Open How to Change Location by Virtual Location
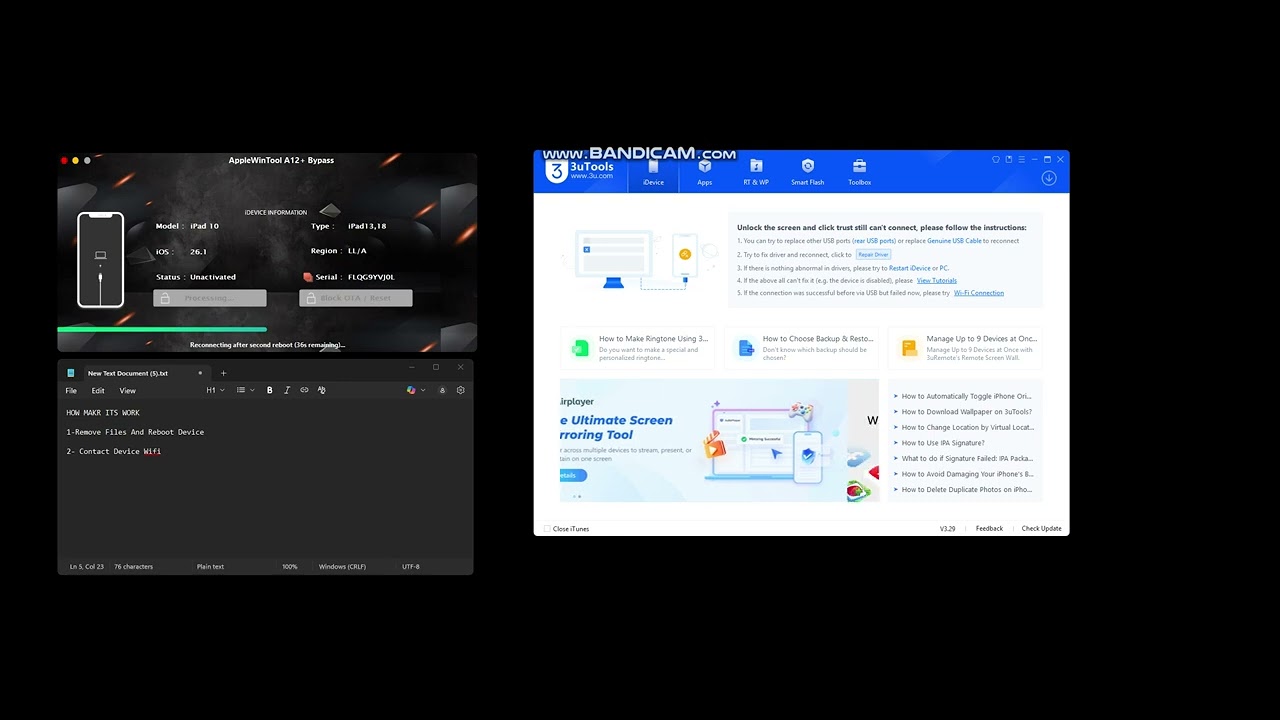The image size is (1280, 720). [966, 427]
